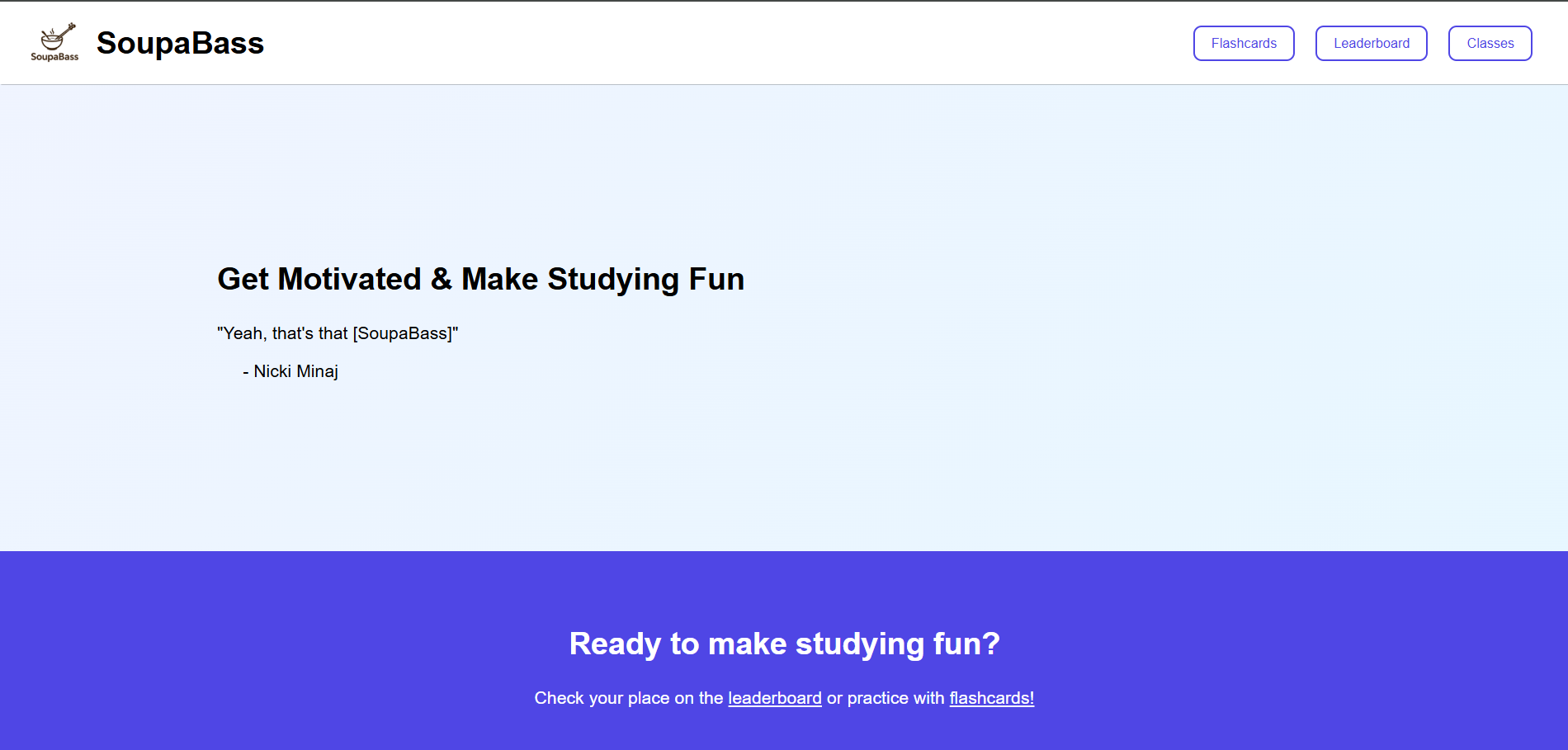This screenshot has height=750, width=1568.
Task: Click the SoupaBass site title
Action: pyautogui.click(x=180, y=43)
